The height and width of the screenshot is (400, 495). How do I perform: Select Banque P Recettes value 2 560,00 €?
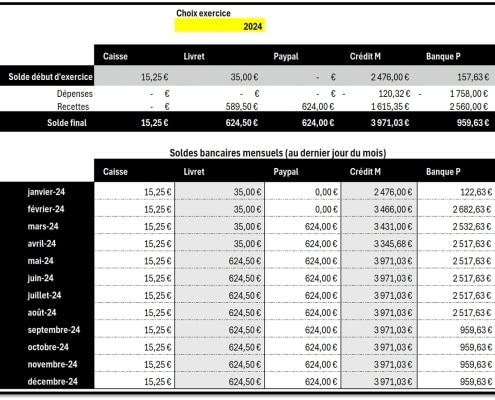tap(469, 107)
